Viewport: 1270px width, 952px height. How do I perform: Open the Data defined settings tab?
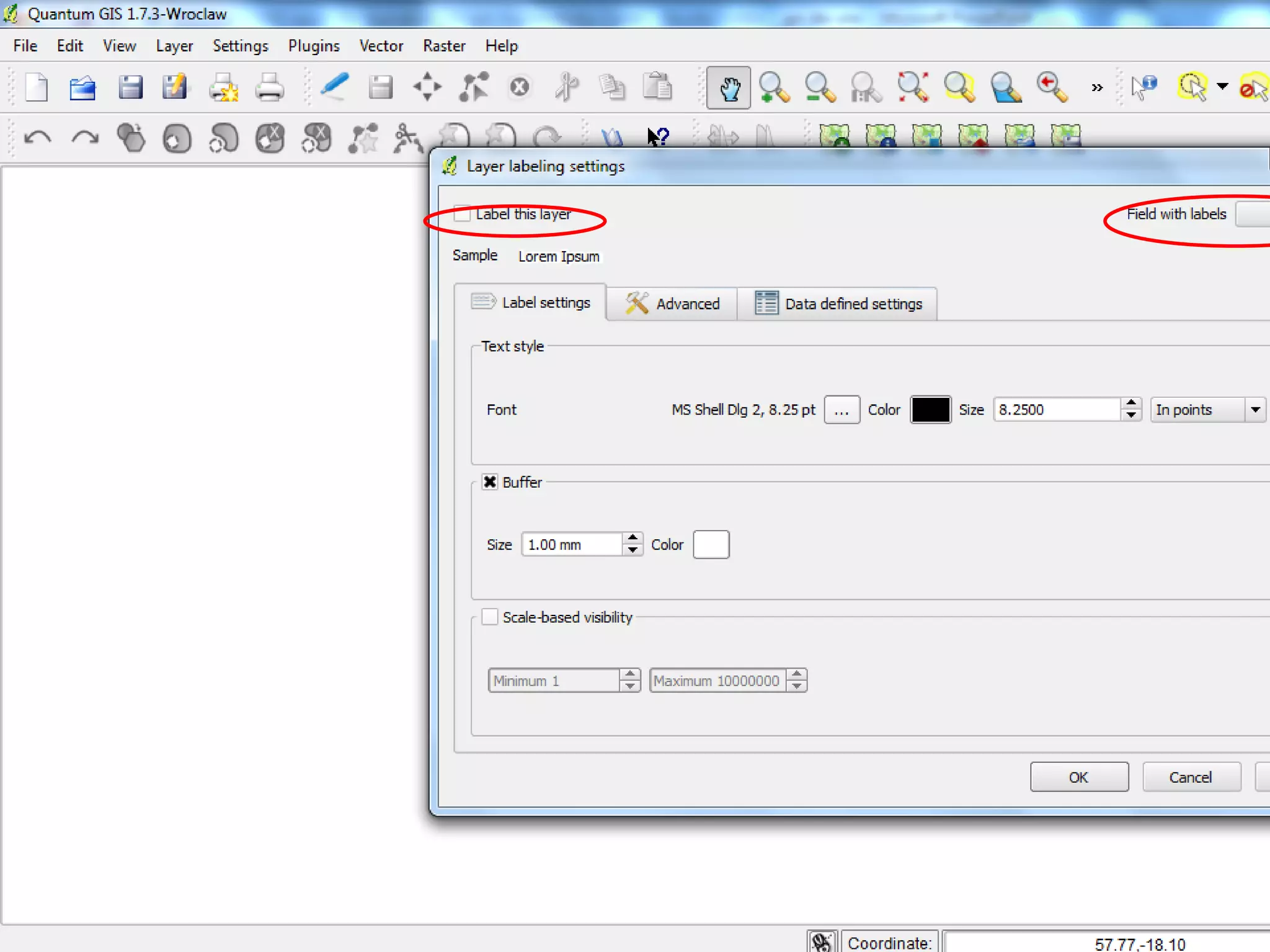tap(838, 304)
